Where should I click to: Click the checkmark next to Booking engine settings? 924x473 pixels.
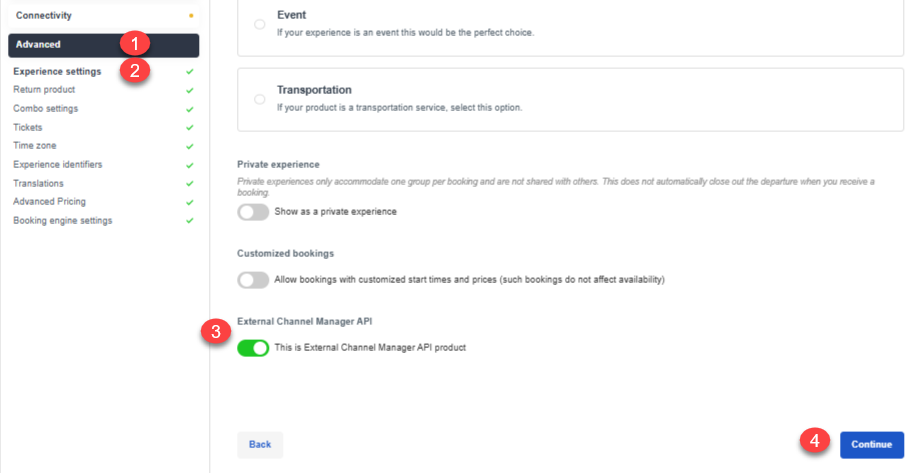pos(190,221)
